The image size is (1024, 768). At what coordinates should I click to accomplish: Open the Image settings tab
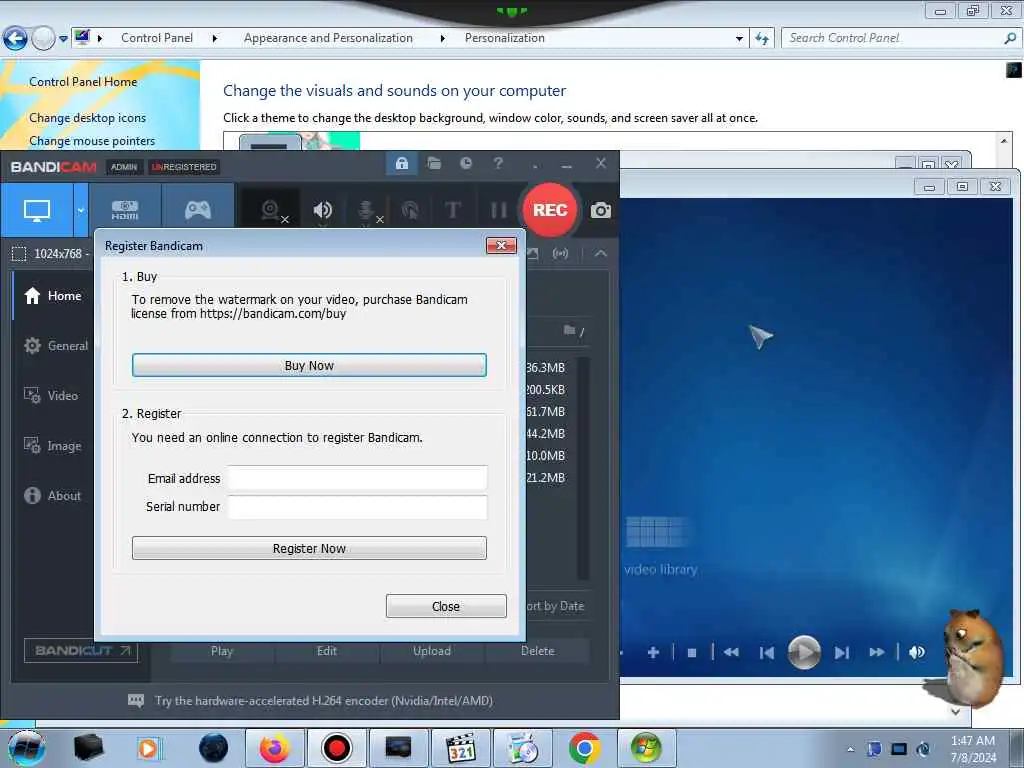(54, 446)
